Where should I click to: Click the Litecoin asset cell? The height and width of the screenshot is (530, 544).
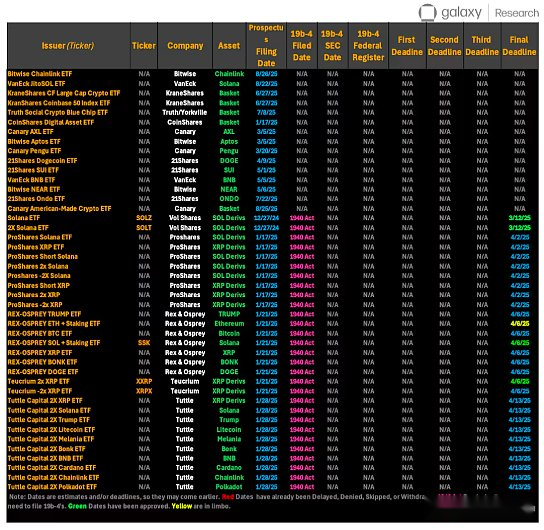click(x=229, y=429)
